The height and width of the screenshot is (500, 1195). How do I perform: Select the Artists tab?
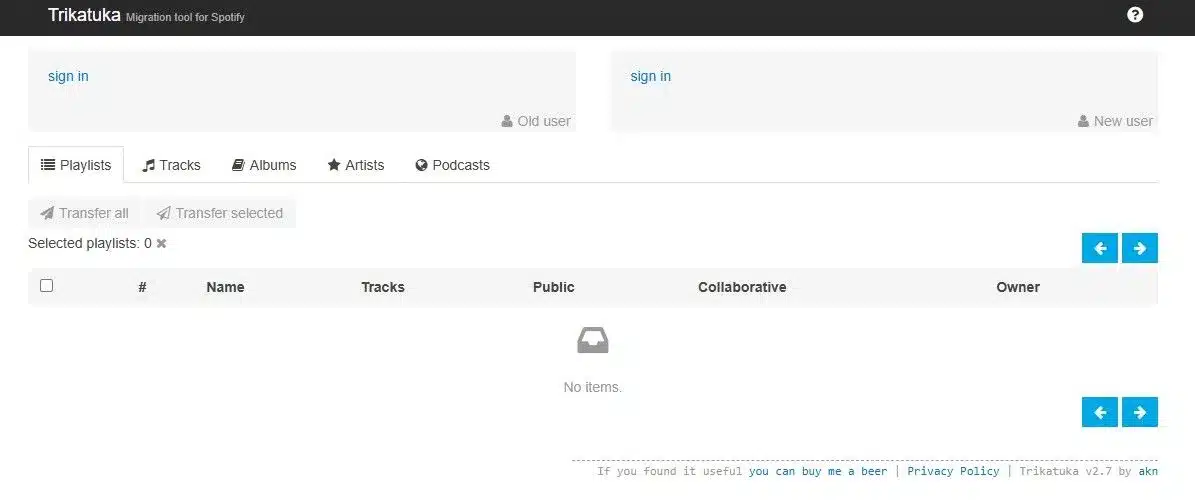(356, 165)
